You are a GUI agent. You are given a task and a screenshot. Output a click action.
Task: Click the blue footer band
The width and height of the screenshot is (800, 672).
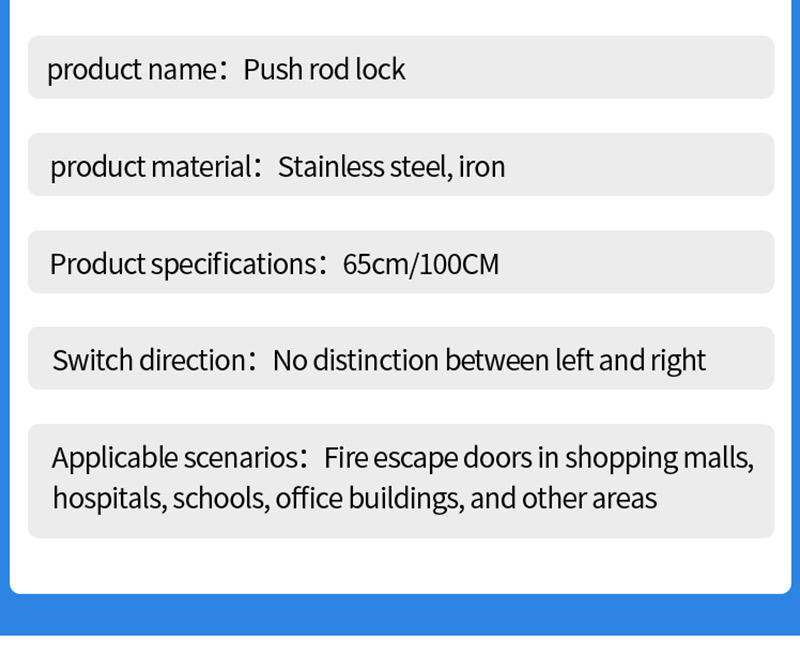400,615
